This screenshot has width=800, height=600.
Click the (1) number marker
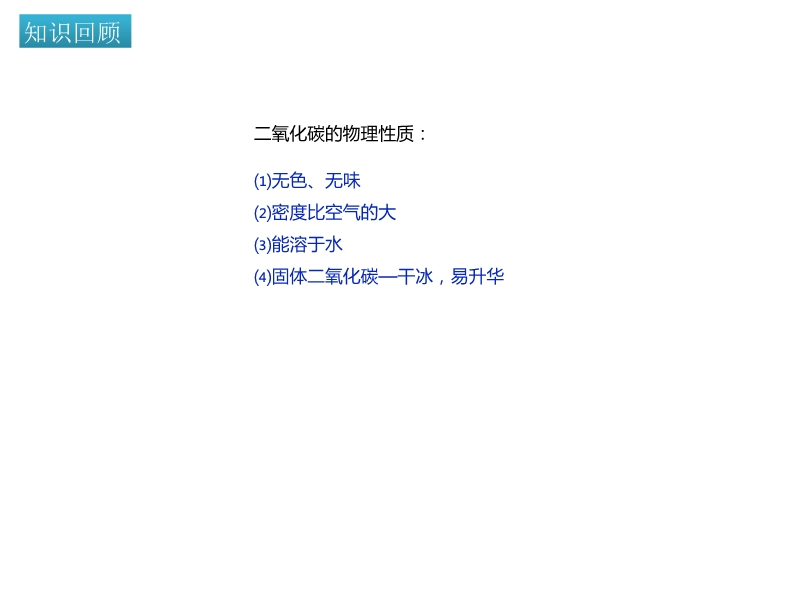[262, 181]
